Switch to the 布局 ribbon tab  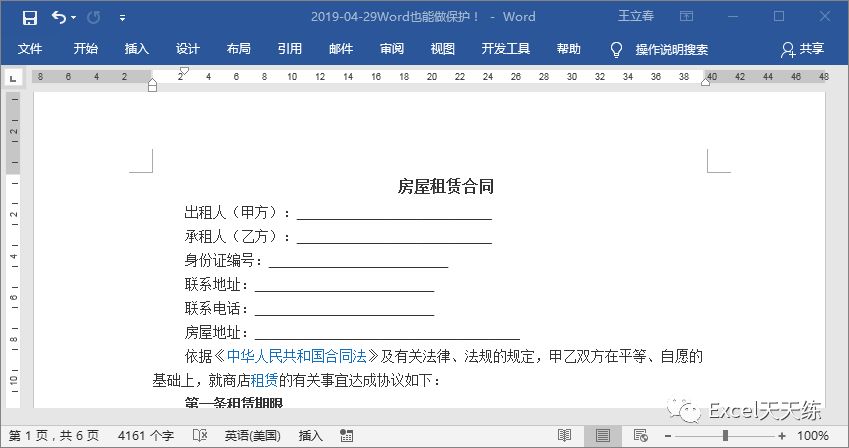238,49
